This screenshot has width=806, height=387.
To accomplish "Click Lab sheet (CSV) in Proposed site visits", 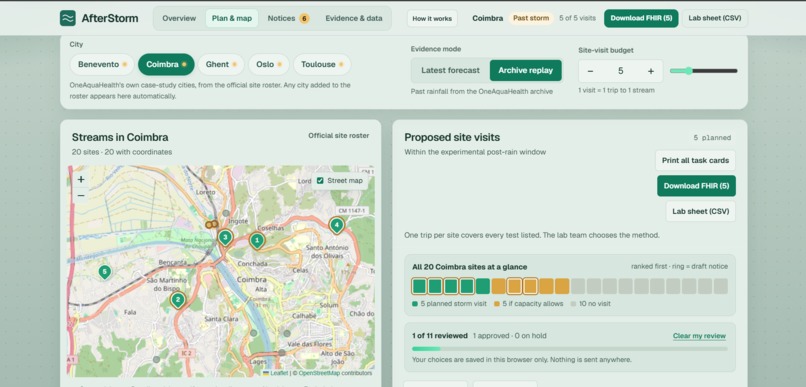I will click(x=701, y=211).
